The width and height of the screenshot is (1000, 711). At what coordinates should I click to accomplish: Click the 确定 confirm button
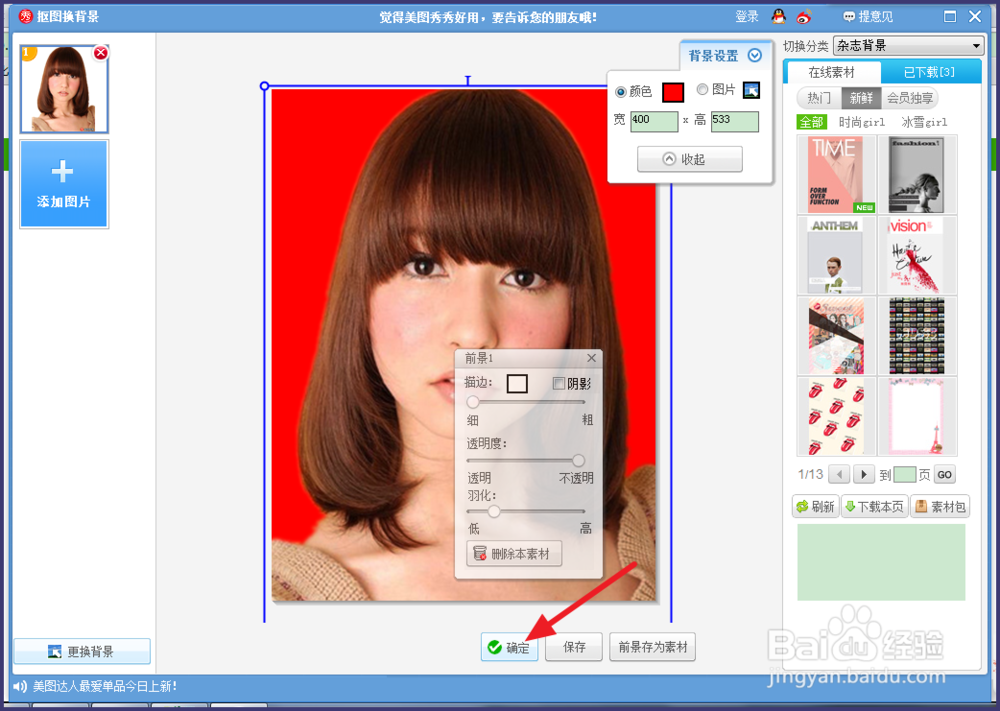[x=510, y=647]
